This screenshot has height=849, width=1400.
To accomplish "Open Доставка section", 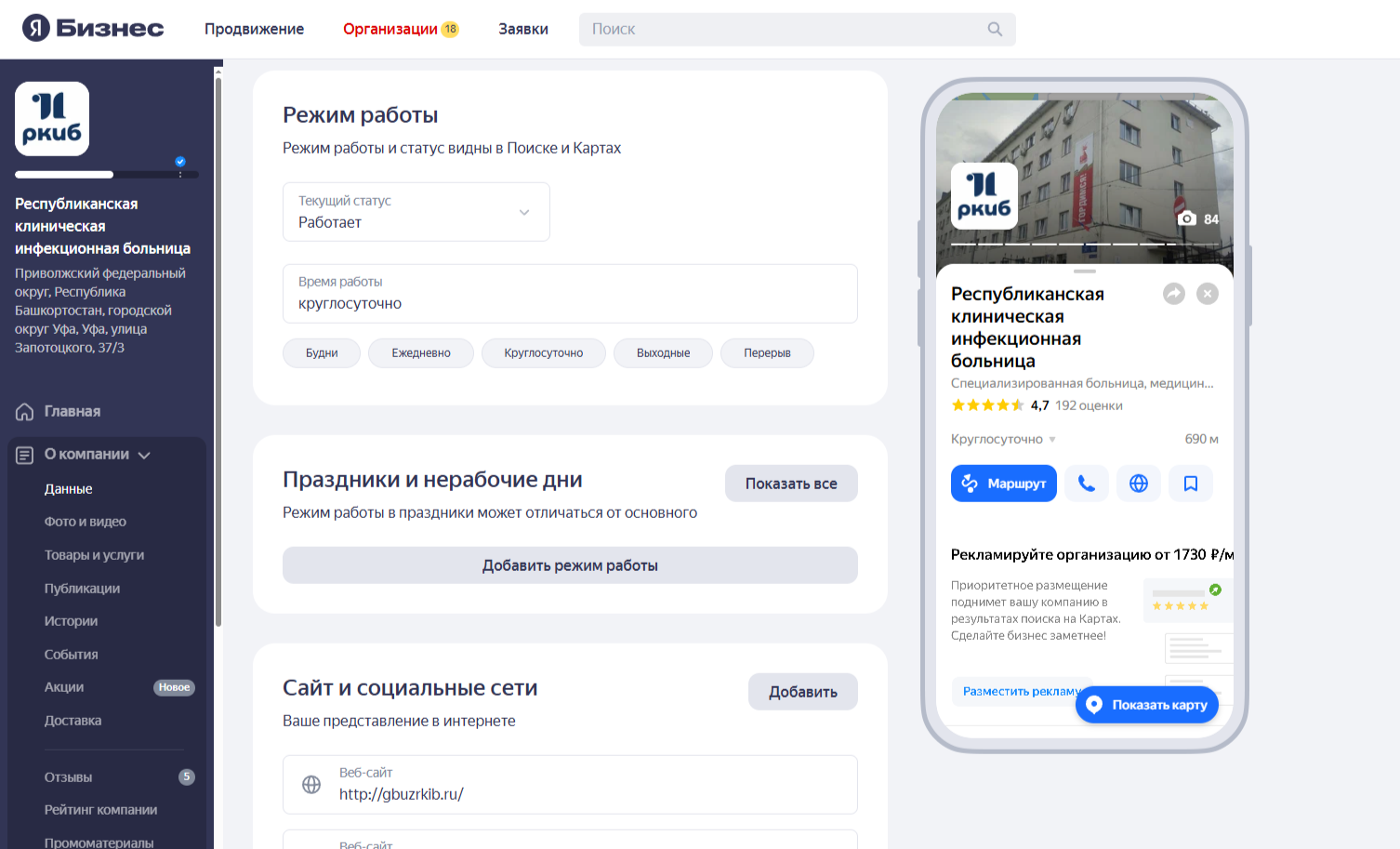I will point(73,721).
